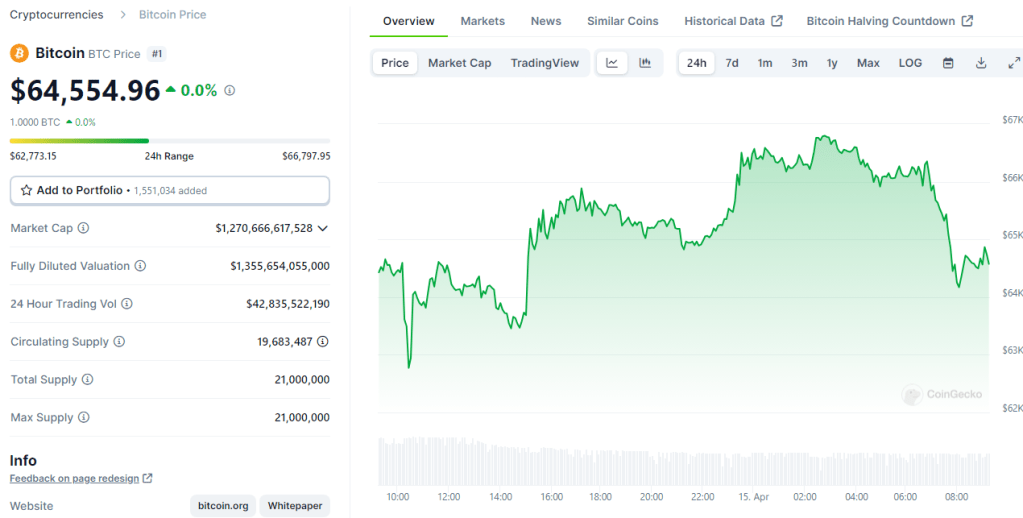The image size is (1023, 518).
Task: Select the Max time range option
Action: (x=868, y=63)
